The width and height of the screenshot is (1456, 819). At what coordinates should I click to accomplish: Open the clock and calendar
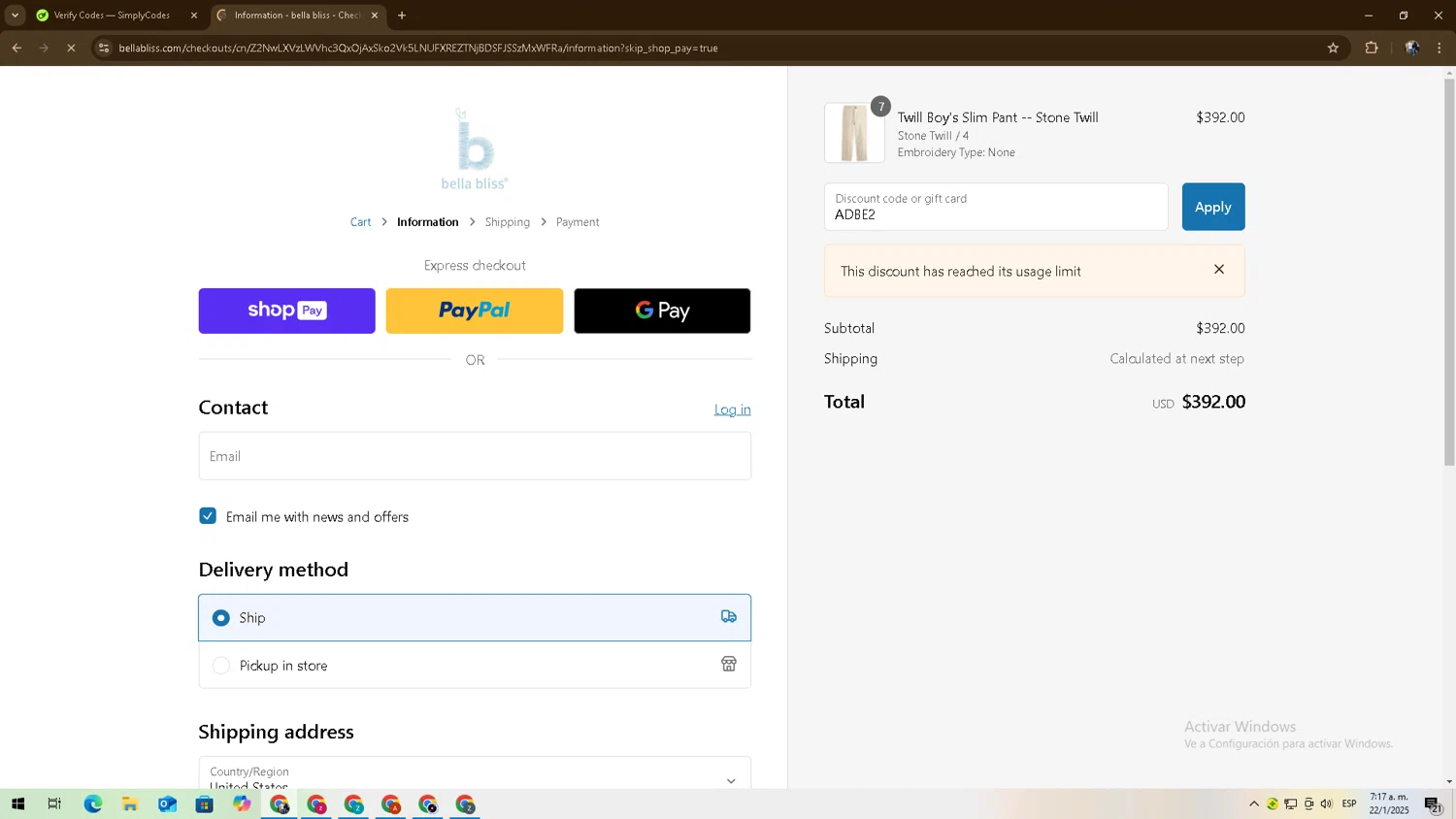[1389, 803]
